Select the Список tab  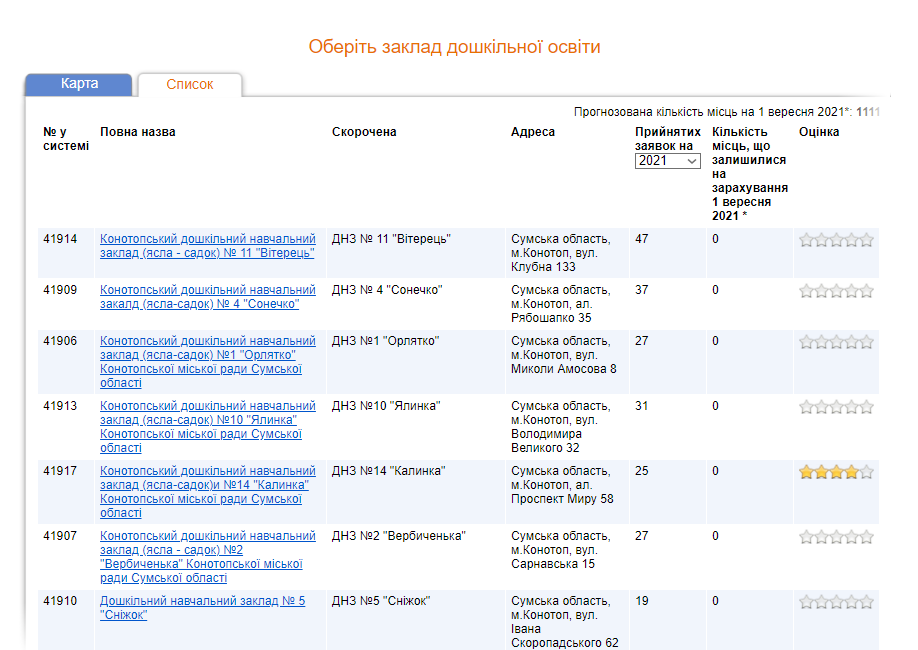pyautogui.click(x=190, y=84)
